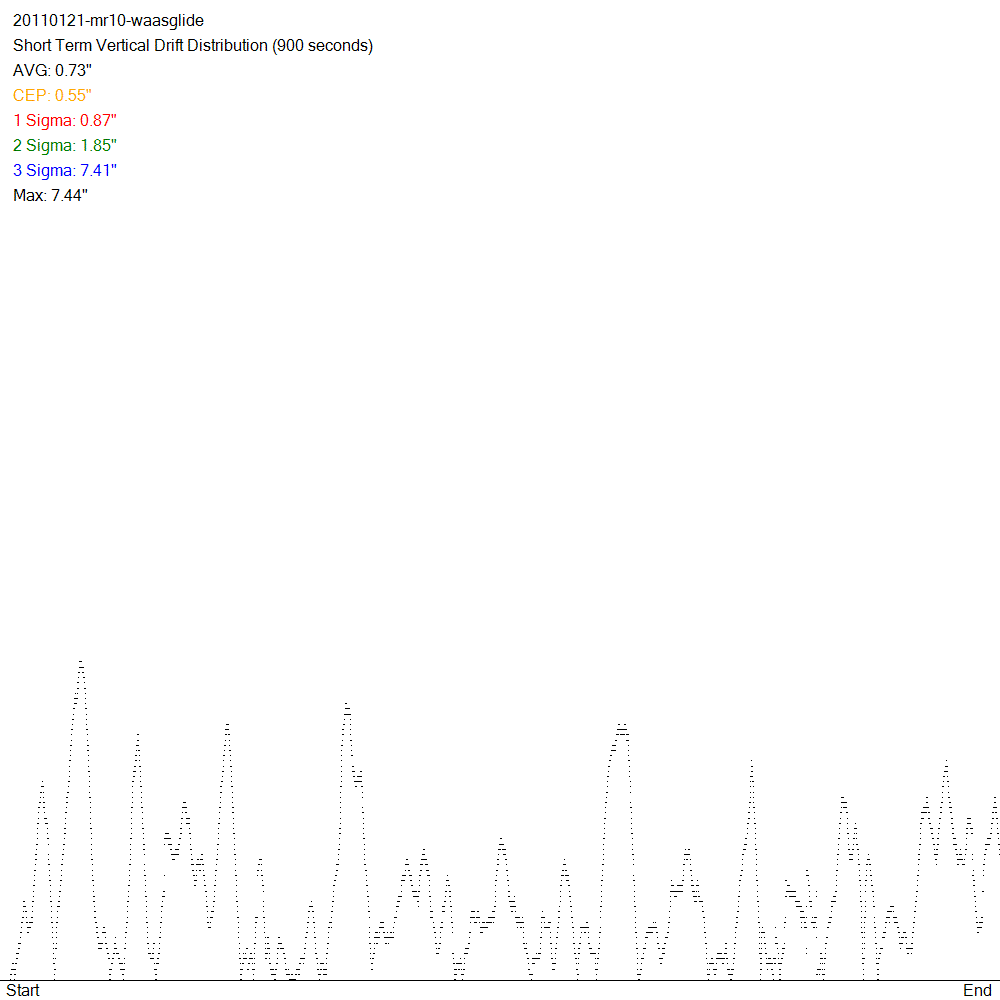Viewport: 1000px width, 1000px height.
Task: Click the "(900 seconds)" text in the subtitle
Action: click(x=322, y=46)
